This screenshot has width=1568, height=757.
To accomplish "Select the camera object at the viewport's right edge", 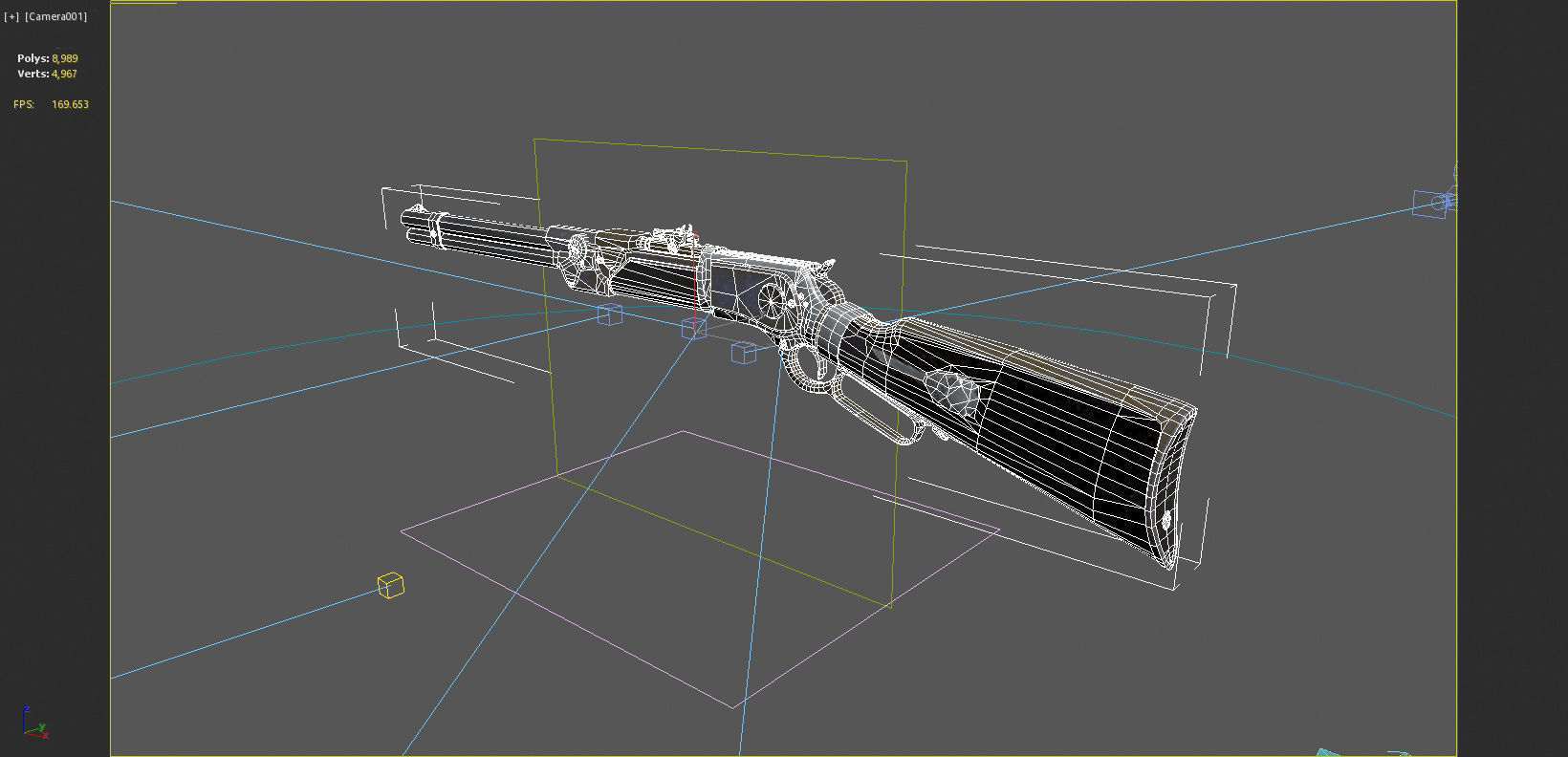I will coord(1432,202).
